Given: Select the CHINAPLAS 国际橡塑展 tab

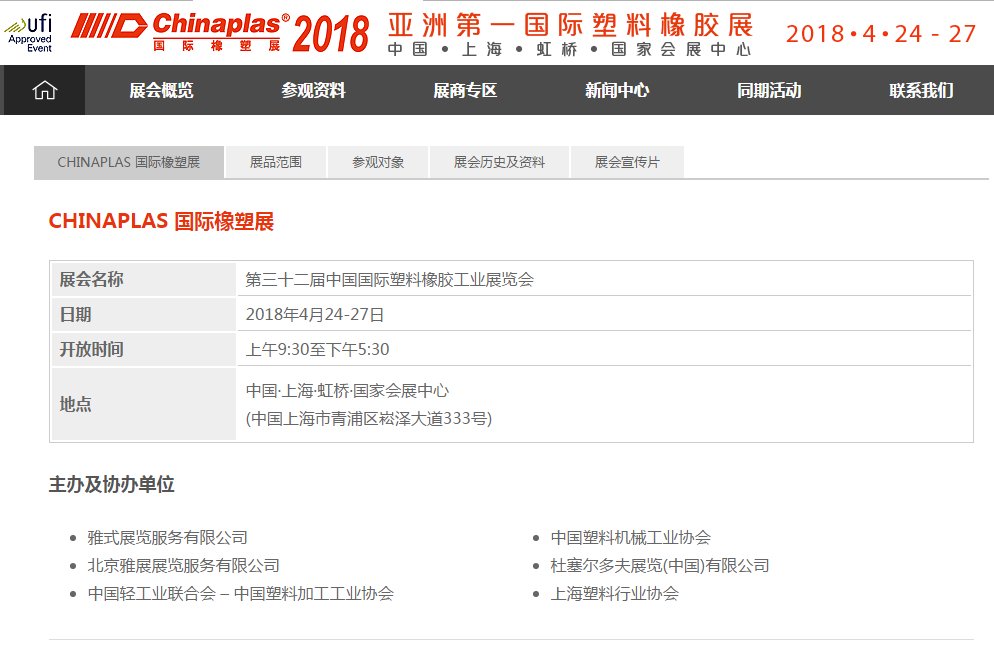Looking at the screenshot, I should (x=129, y=162).
